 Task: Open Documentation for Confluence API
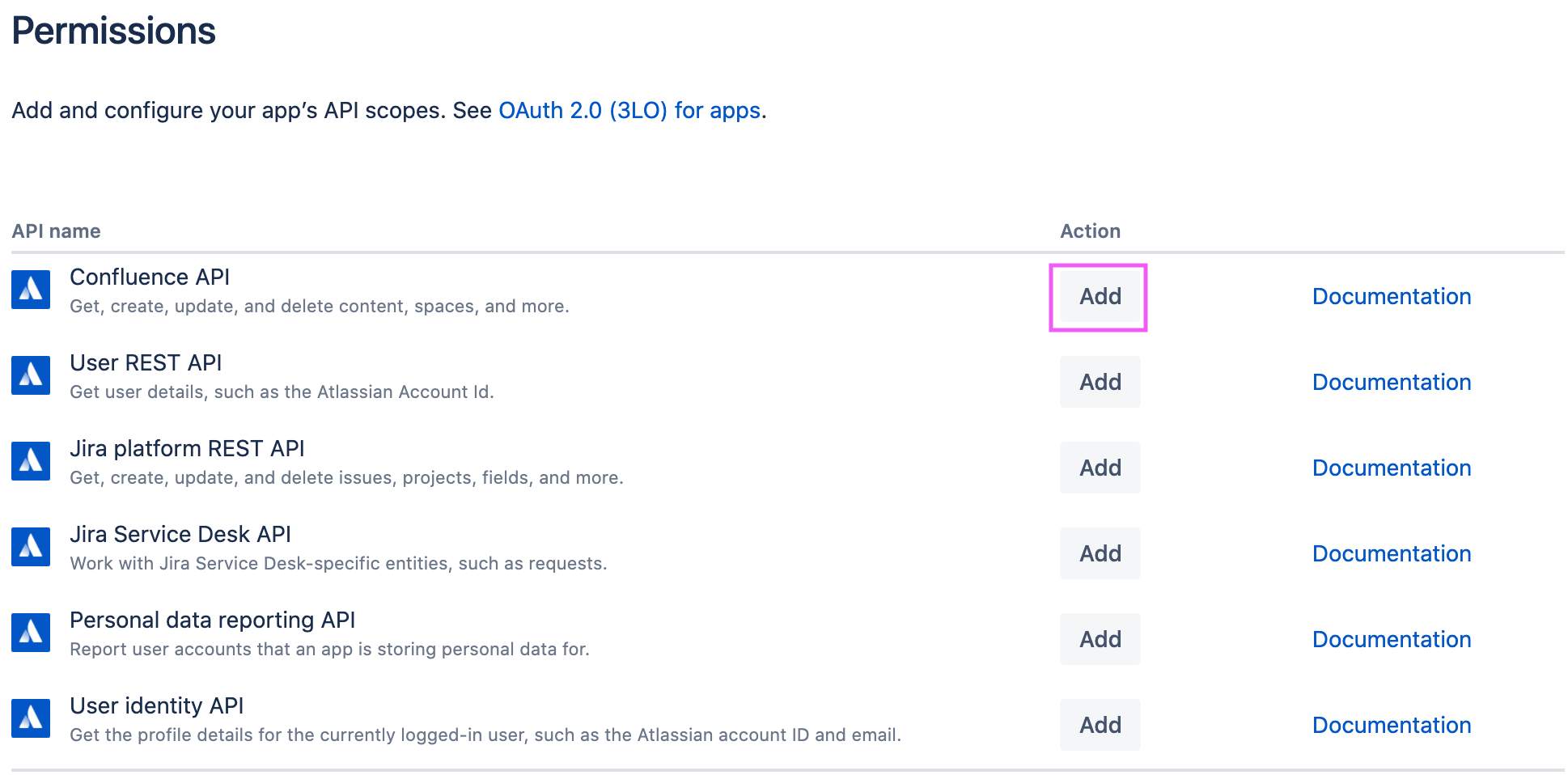(1391, 297)
